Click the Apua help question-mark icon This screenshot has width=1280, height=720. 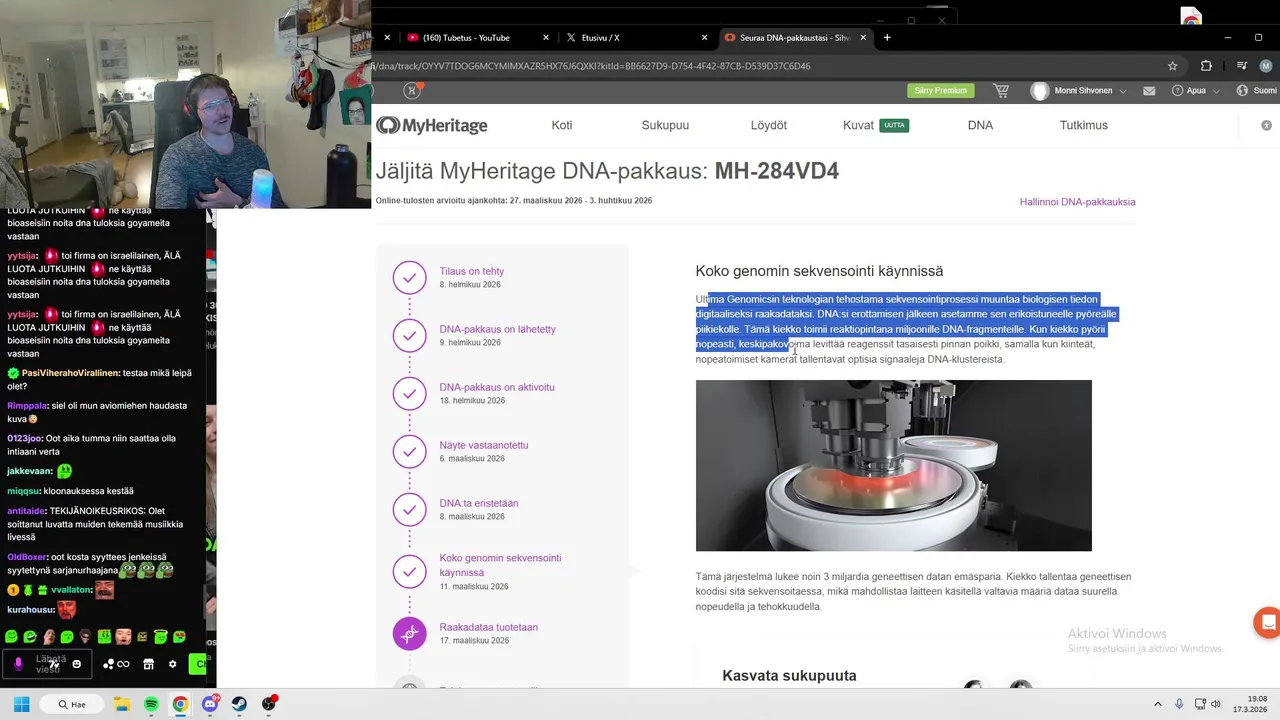(1176, 90)
